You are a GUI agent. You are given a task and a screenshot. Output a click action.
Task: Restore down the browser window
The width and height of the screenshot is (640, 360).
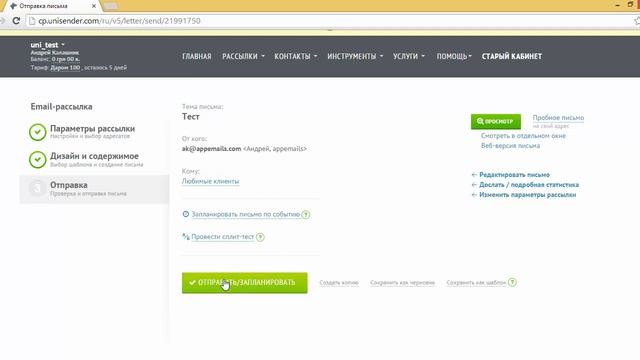[x=630, y=5]
